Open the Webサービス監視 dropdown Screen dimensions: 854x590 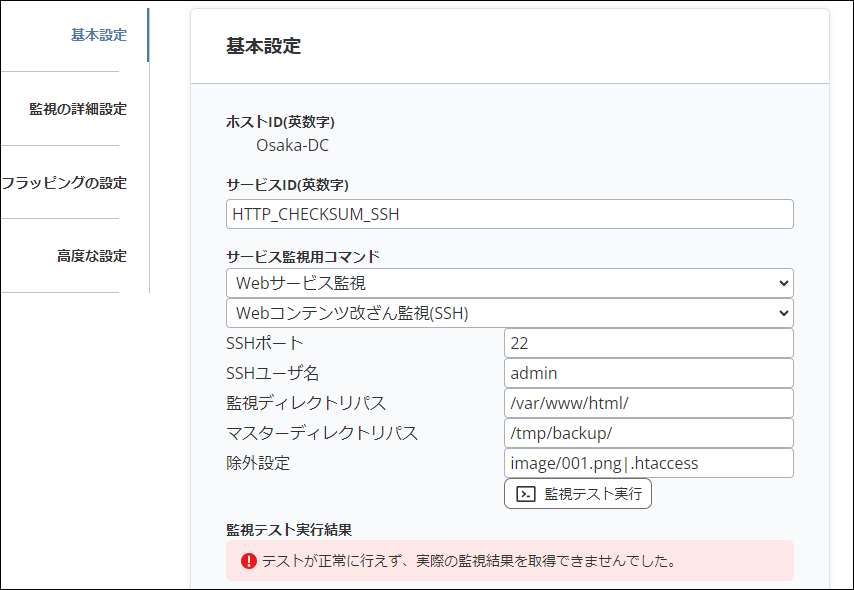(x=510, y=283)
